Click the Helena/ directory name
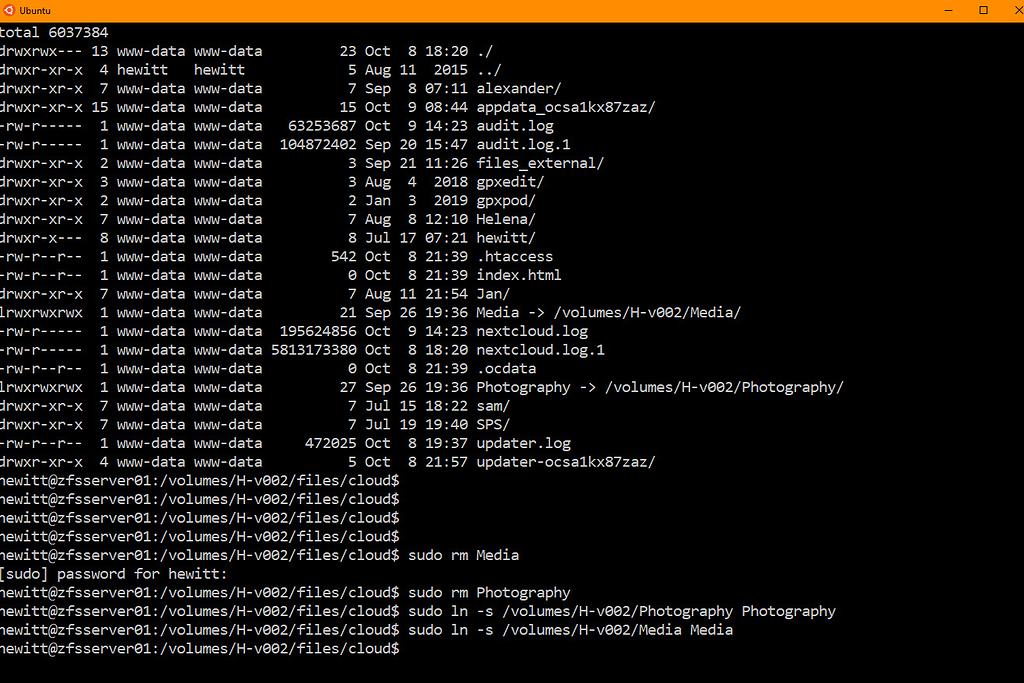Viewport: 1024px width, 683px height. tap(506, 219)
